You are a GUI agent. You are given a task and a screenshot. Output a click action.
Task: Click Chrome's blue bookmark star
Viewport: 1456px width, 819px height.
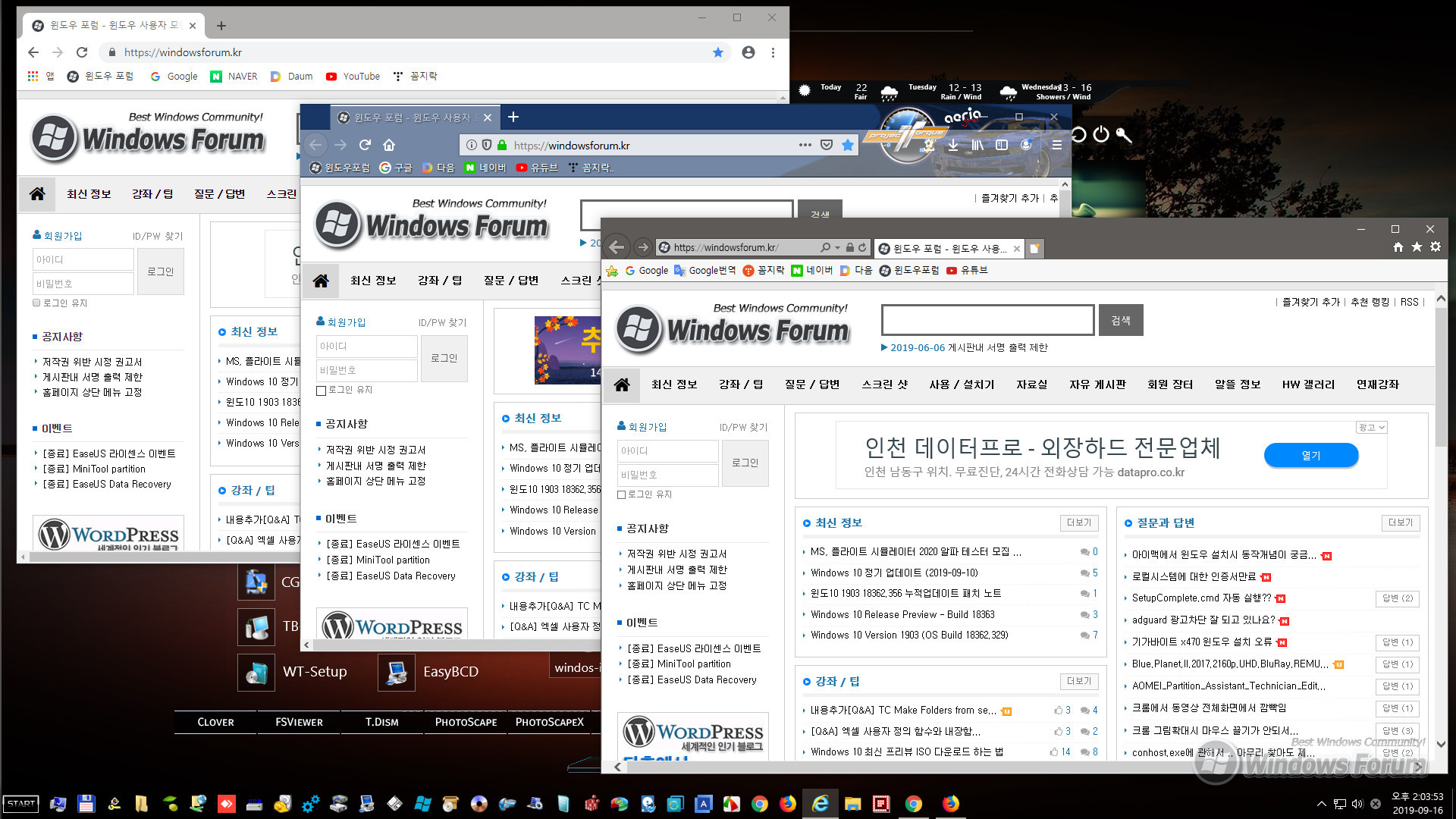click(x=718, y=52)
